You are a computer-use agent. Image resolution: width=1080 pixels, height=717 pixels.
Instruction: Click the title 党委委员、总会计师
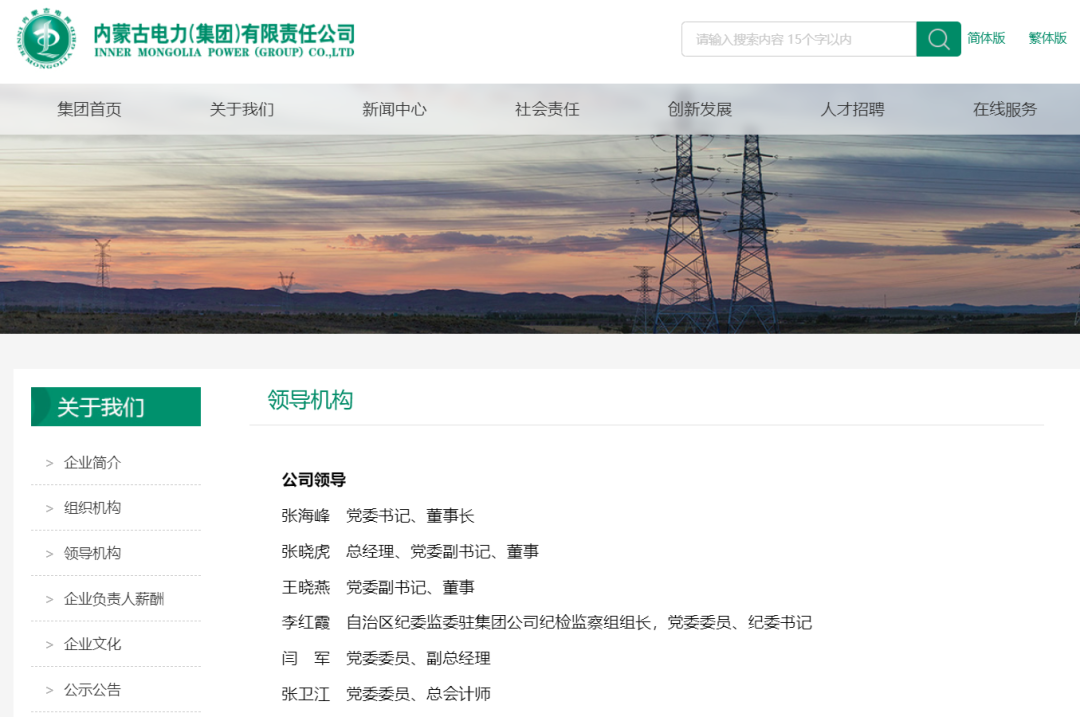(418, 694)
